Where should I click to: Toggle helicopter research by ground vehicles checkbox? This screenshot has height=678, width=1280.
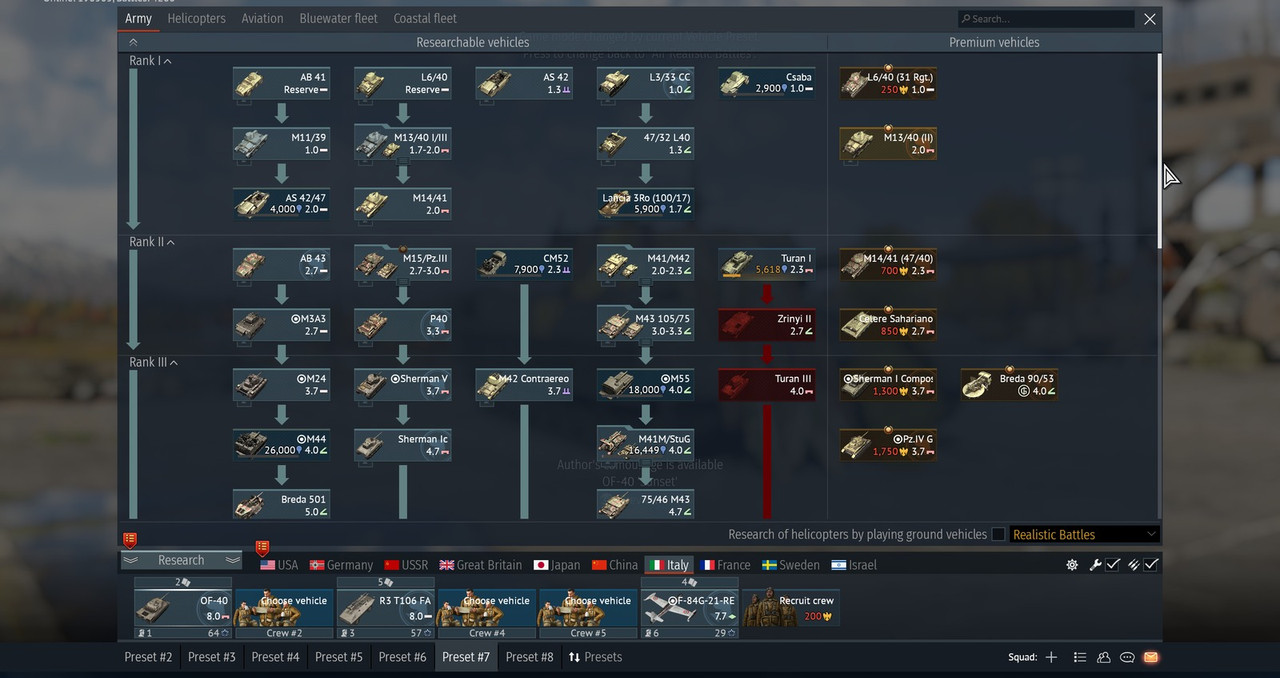[x=998, y=534]
